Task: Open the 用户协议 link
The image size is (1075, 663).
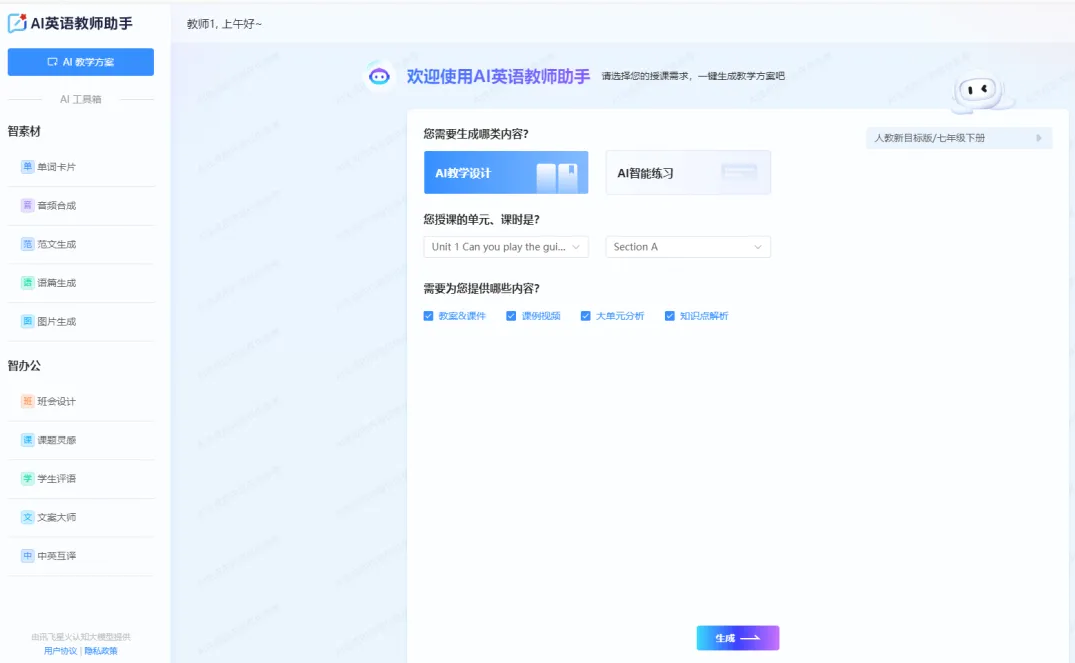Action: tap(60, 651)
